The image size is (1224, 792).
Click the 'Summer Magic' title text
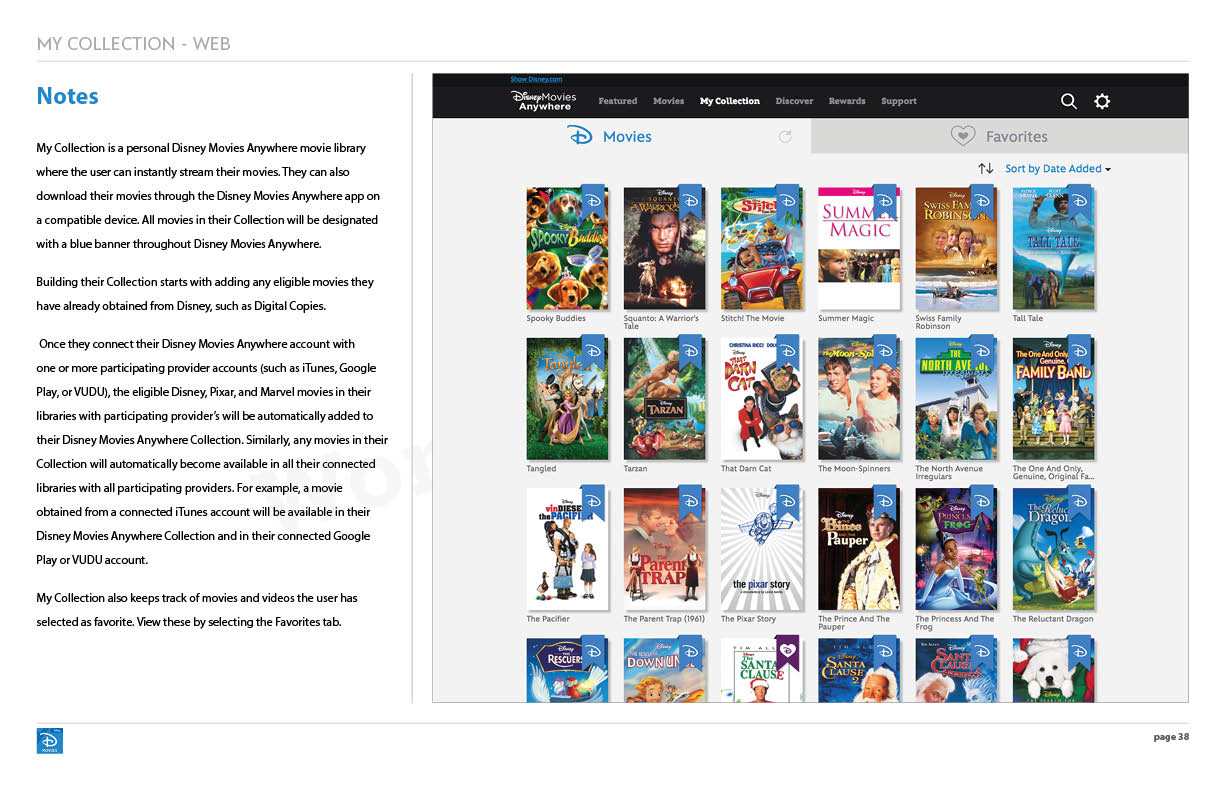pos(846,319)
